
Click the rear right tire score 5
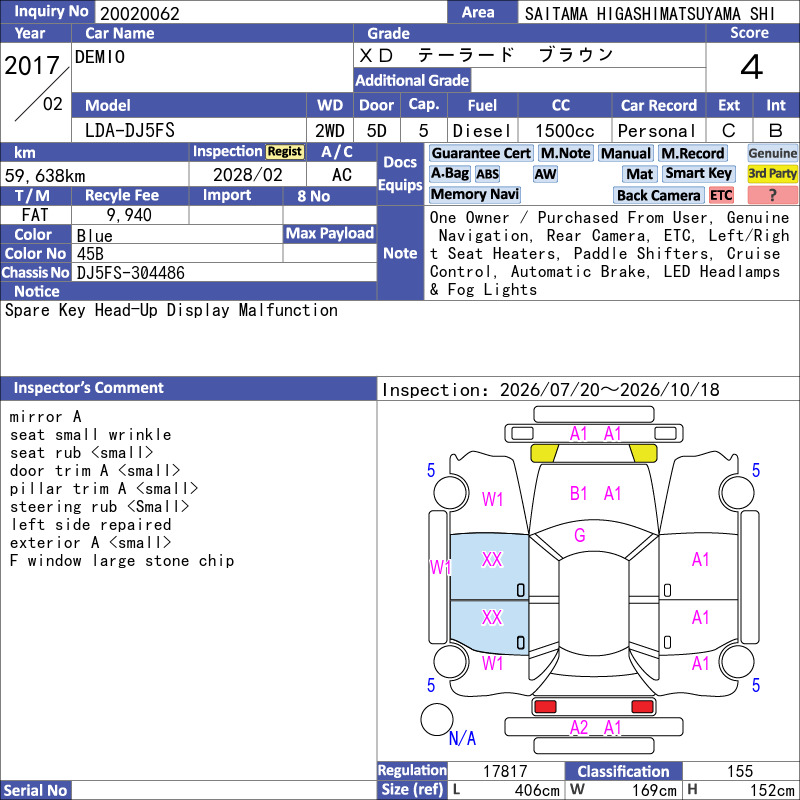tap(756, 685)
